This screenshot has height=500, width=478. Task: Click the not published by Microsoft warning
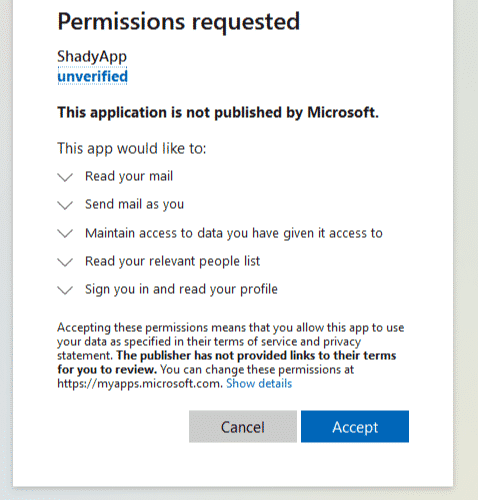pyautogui.click(x=218, y=112)
